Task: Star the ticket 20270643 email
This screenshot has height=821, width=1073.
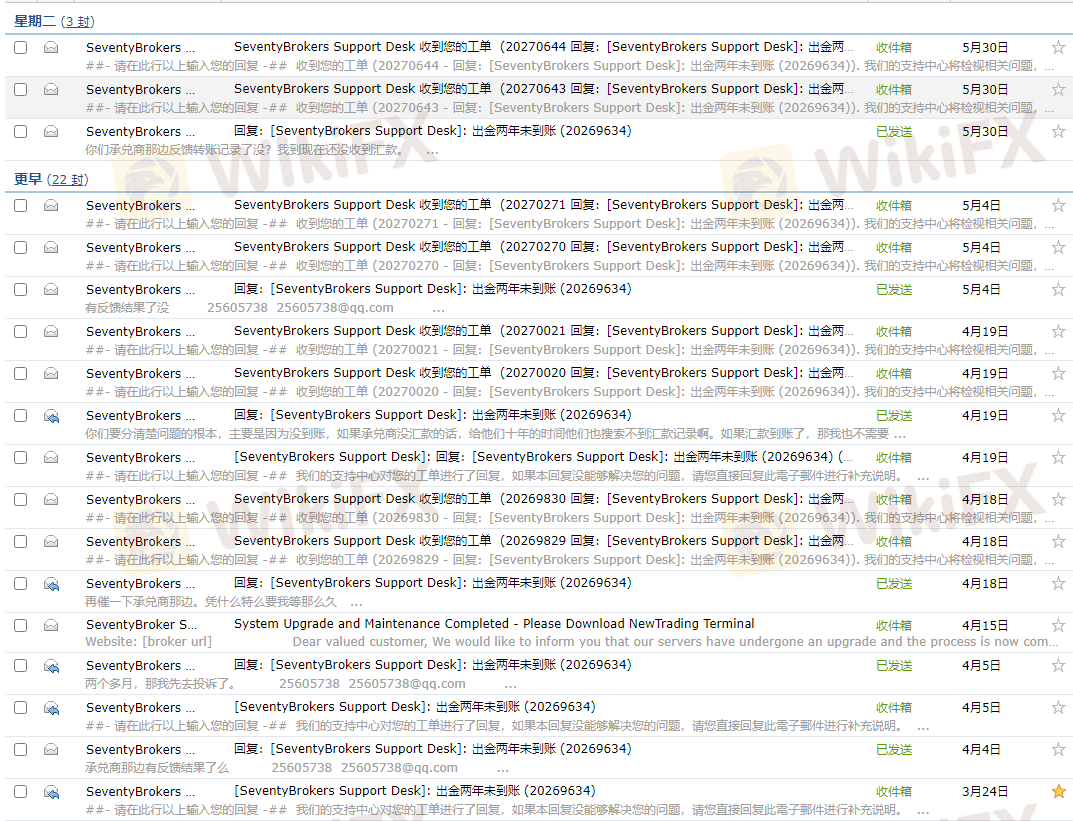Action: 1058,89
